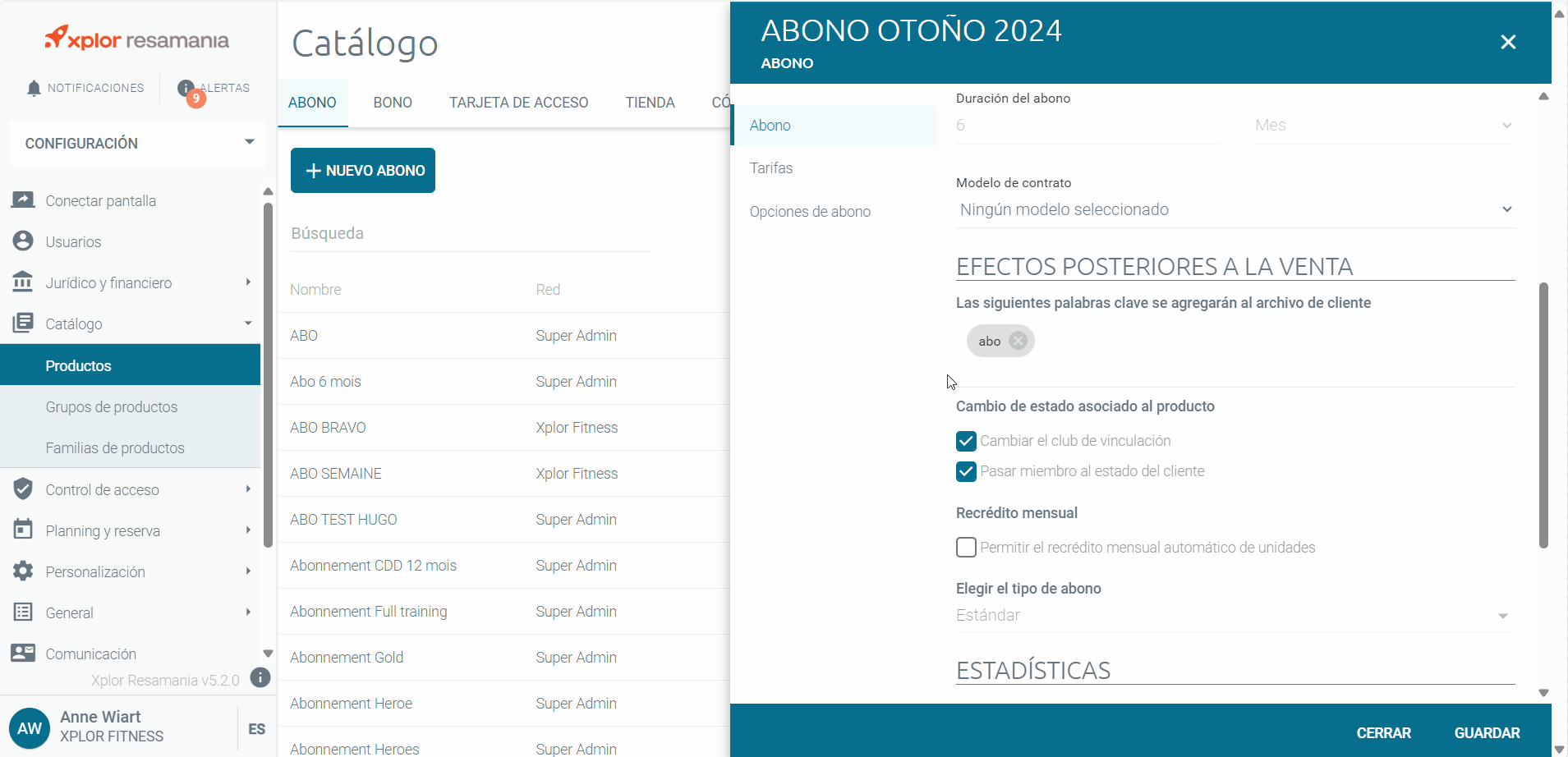This screenshot has height=757, width=1568.
Task: Remove the 'abo' keyword chip
Action: [x=1018, y=341]
